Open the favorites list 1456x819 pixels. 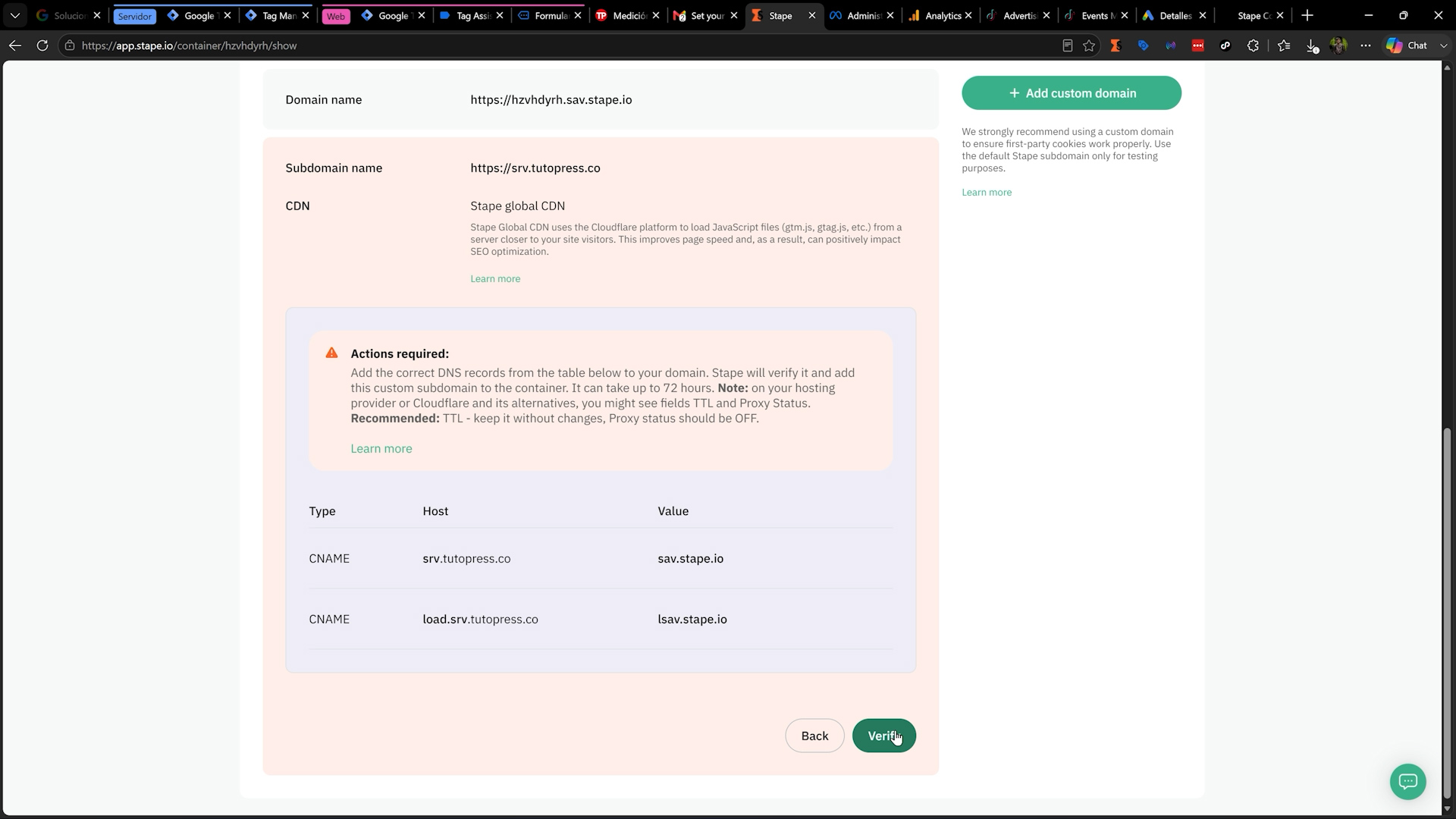pos(1284,45)
